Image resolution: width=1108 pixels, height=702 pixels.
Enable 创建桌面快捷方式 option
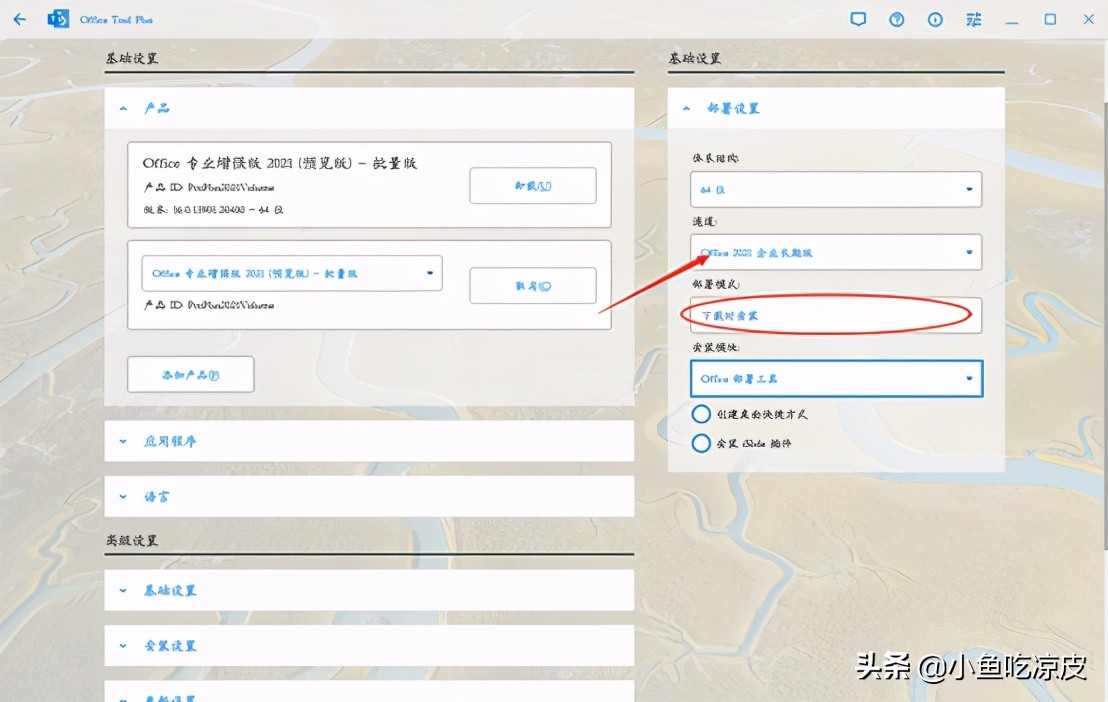(701, 414)
